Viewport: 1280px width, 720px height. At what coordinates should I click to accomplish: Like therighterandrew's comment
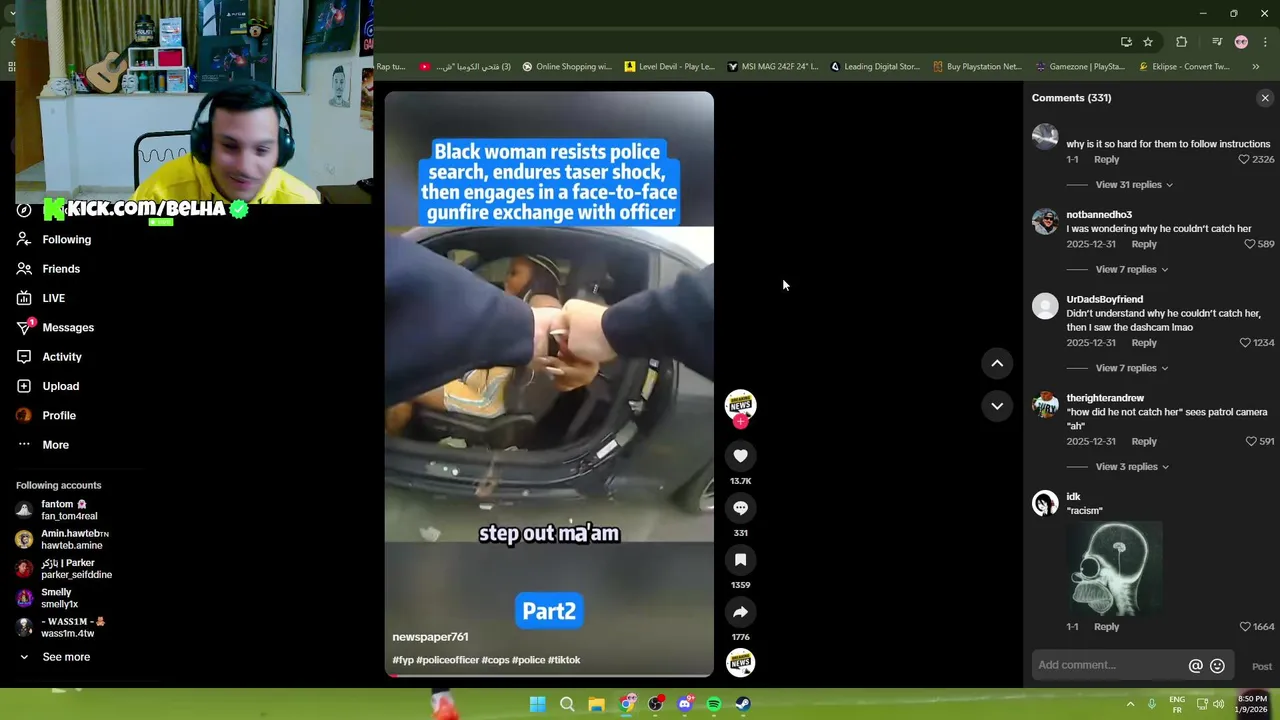pyautogui.click(x=1250, y=442)
